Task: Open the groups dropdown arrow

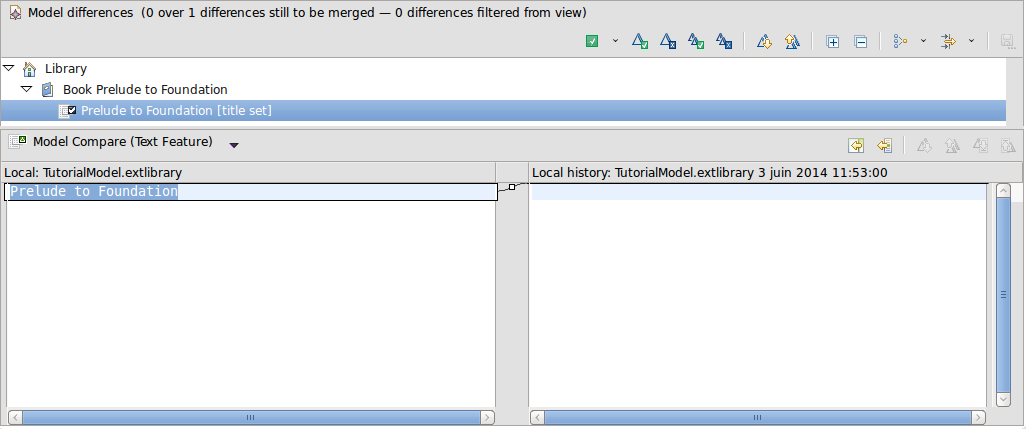Action: coord(923,42)
